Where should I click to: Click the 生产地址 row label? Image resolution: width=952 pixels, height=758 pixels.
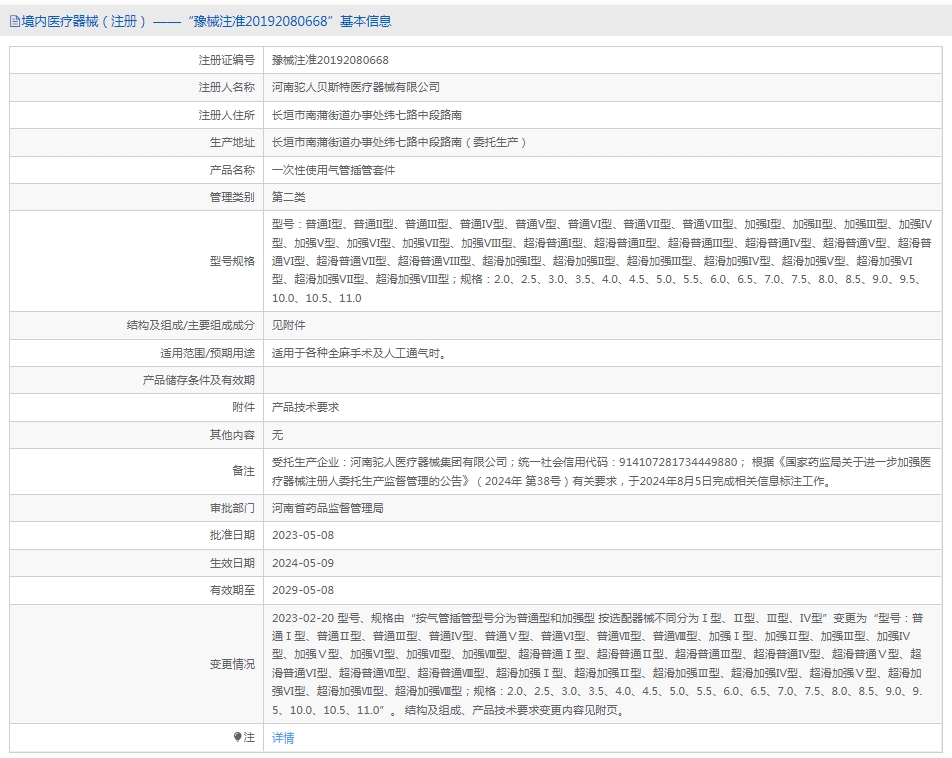click(232, 142)
